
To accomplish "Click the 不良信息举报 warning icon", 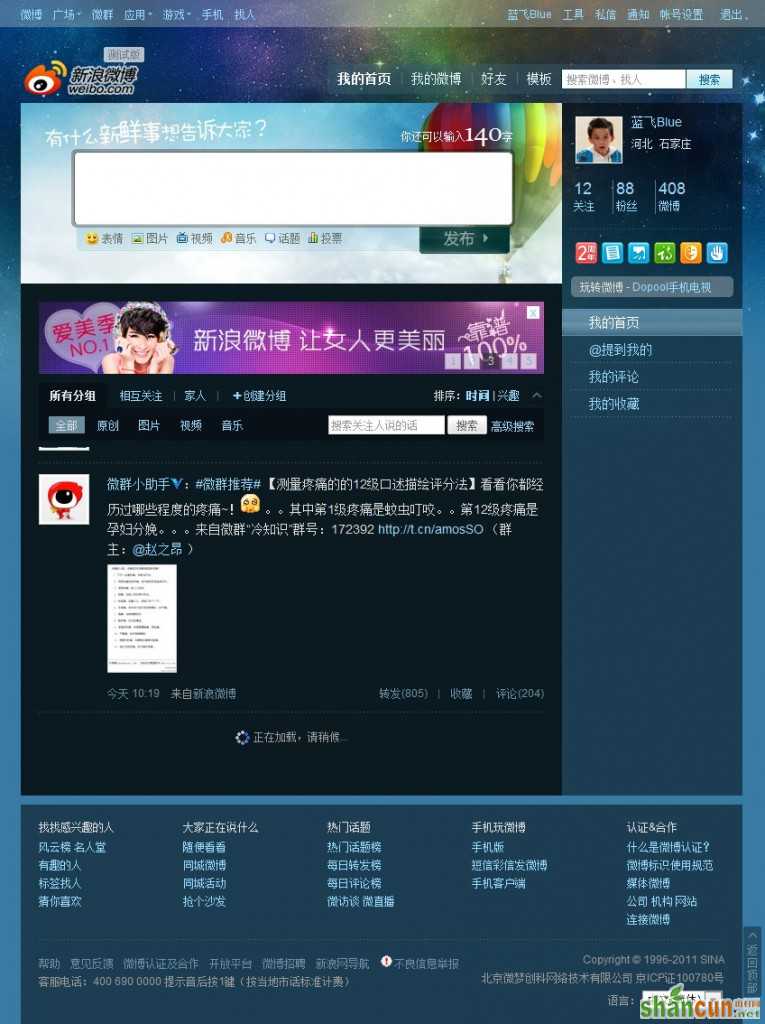I will tap(386, 961).
